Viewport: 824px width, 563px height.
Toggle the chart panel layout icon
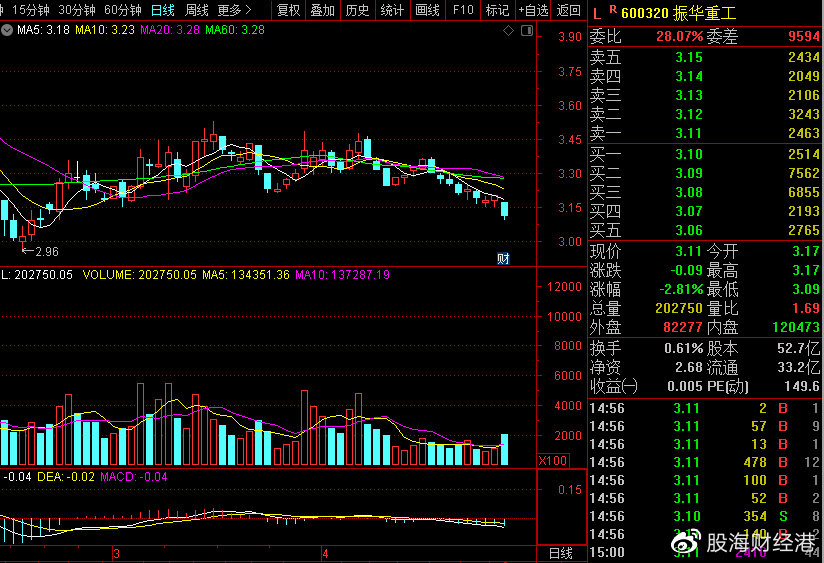coord(527,30)
